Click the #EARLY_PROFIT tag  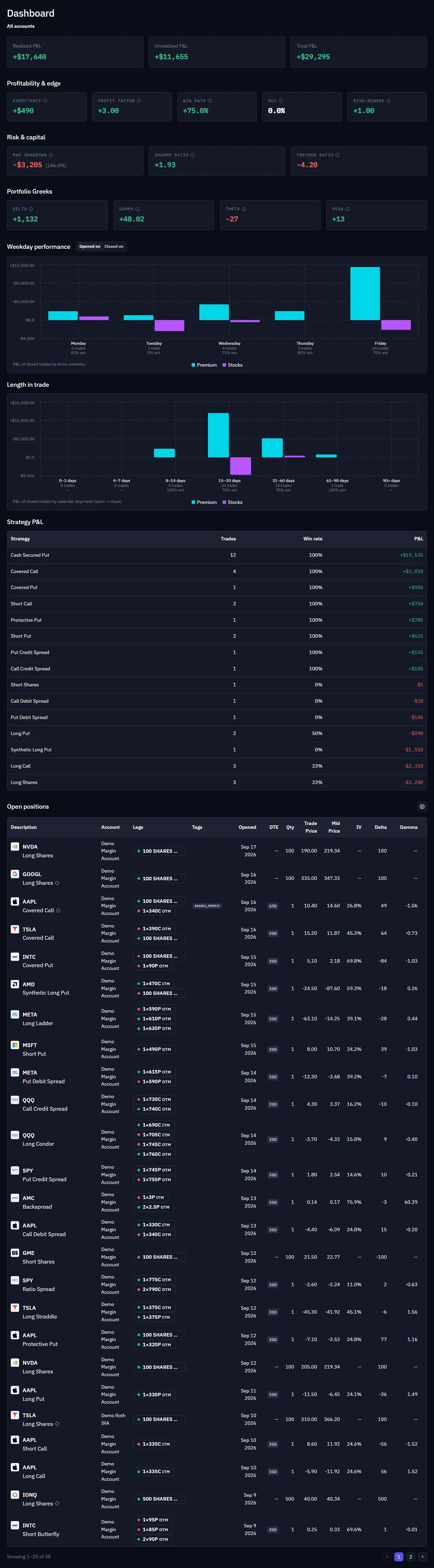pos(207,906)
